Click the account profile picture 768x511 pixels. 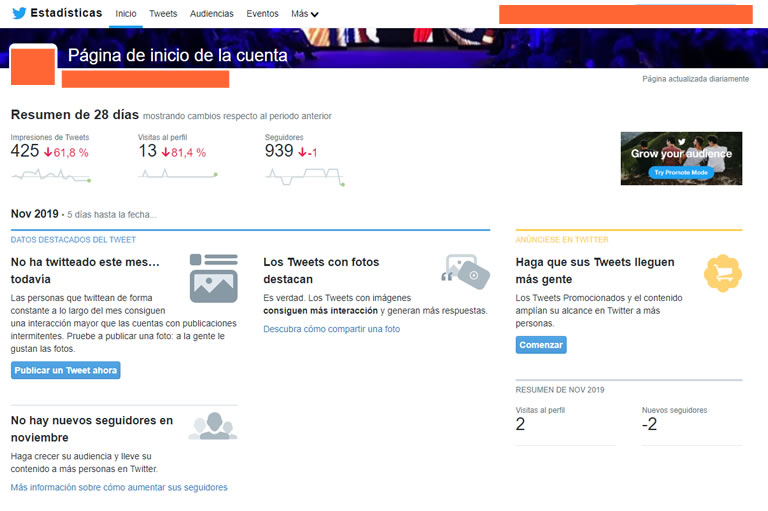[33, 67]
